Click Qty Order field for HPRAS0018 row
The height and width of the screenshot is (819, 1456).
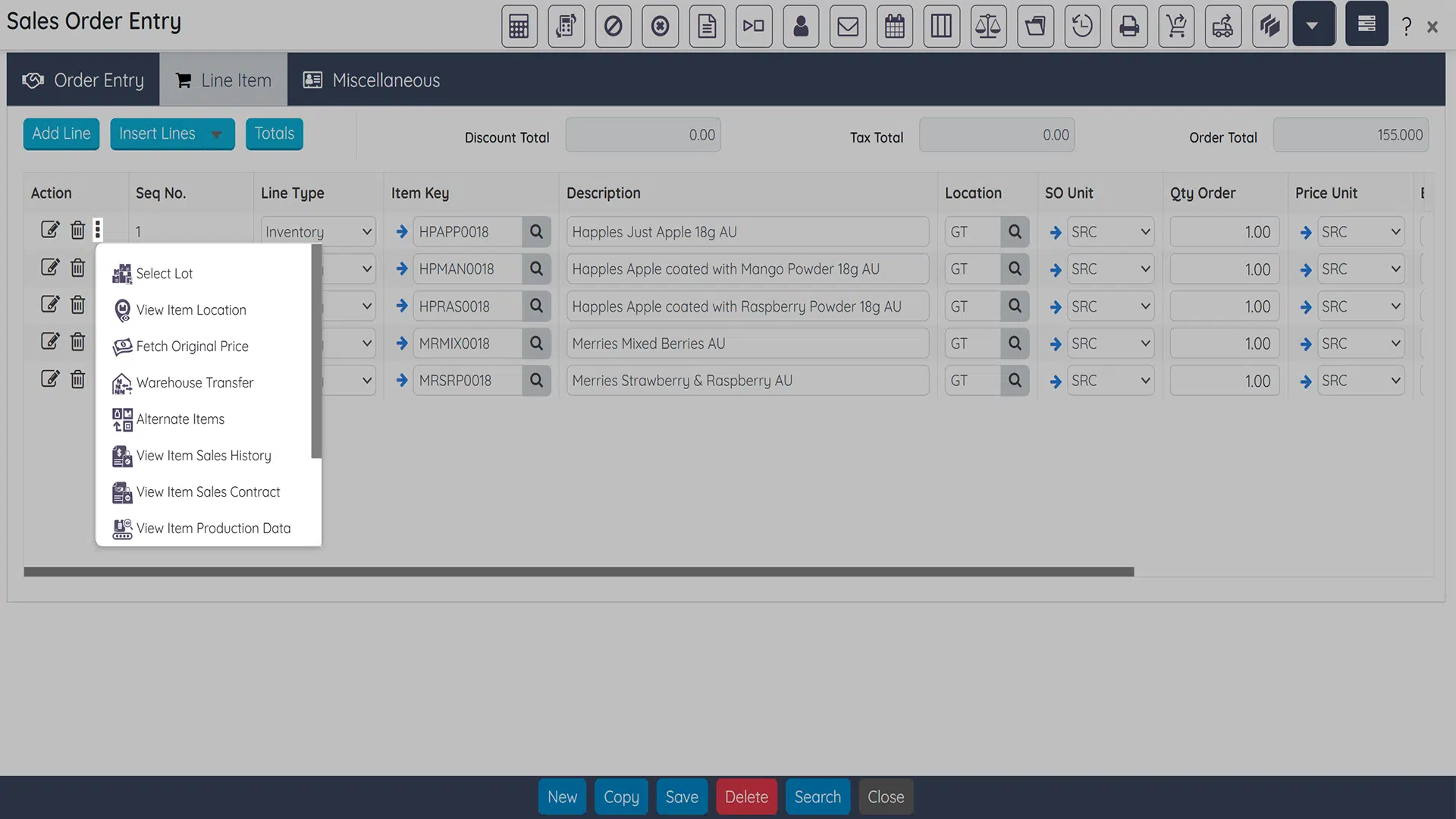[1225, 306]
